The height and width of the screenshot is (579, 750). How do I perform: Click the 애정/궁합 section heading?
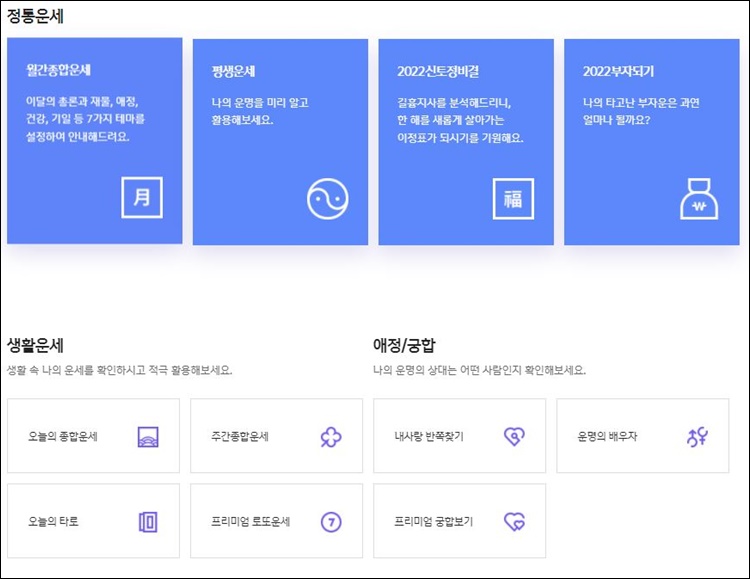[404, 345]
